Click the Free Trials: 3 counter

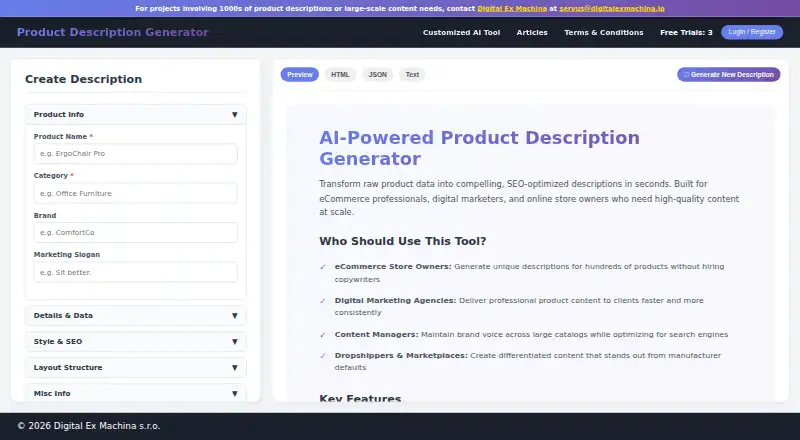pos(686,32)
